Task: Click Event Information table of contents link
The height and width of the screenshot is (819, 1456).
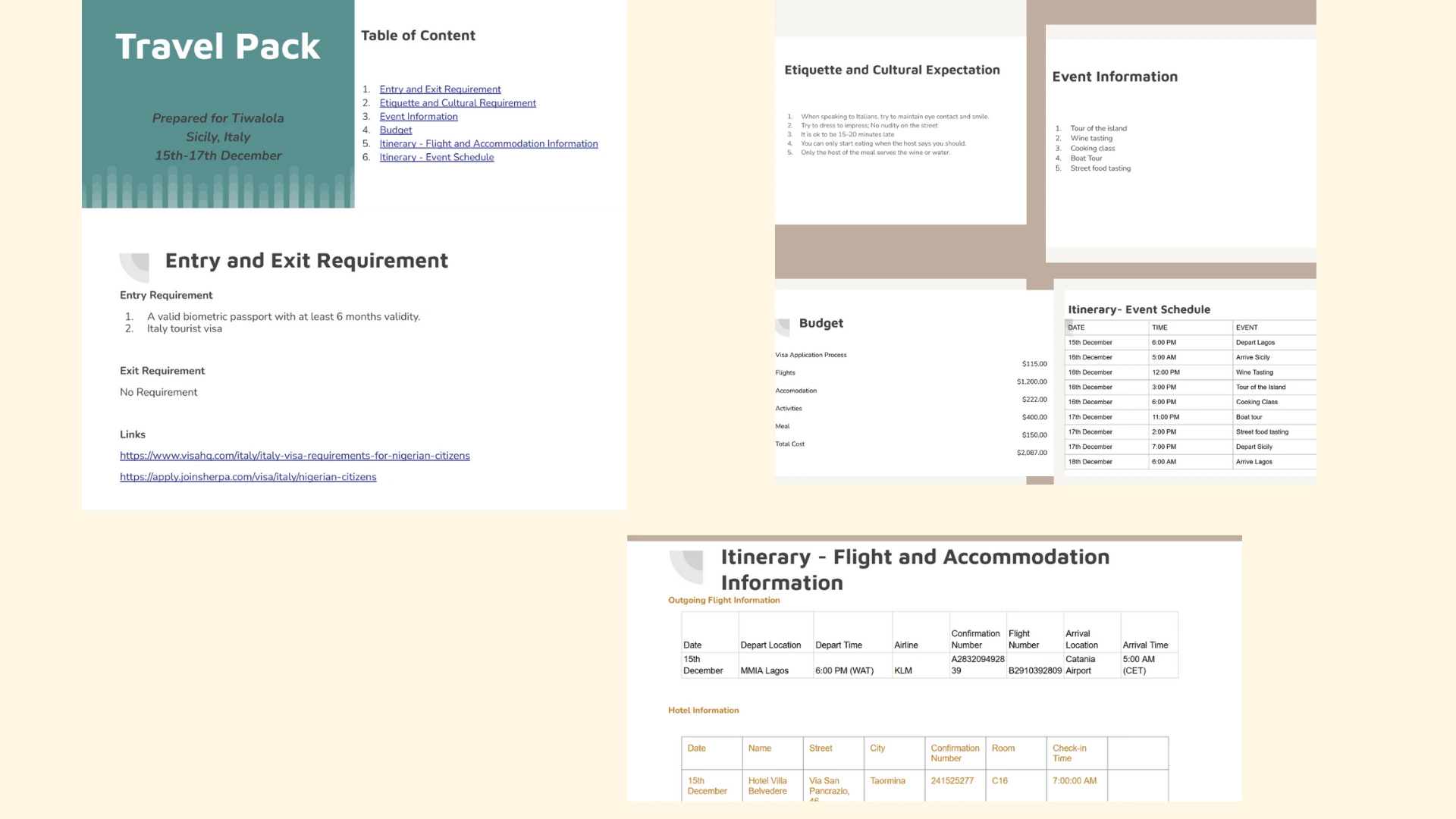Action: click(419, 117)
